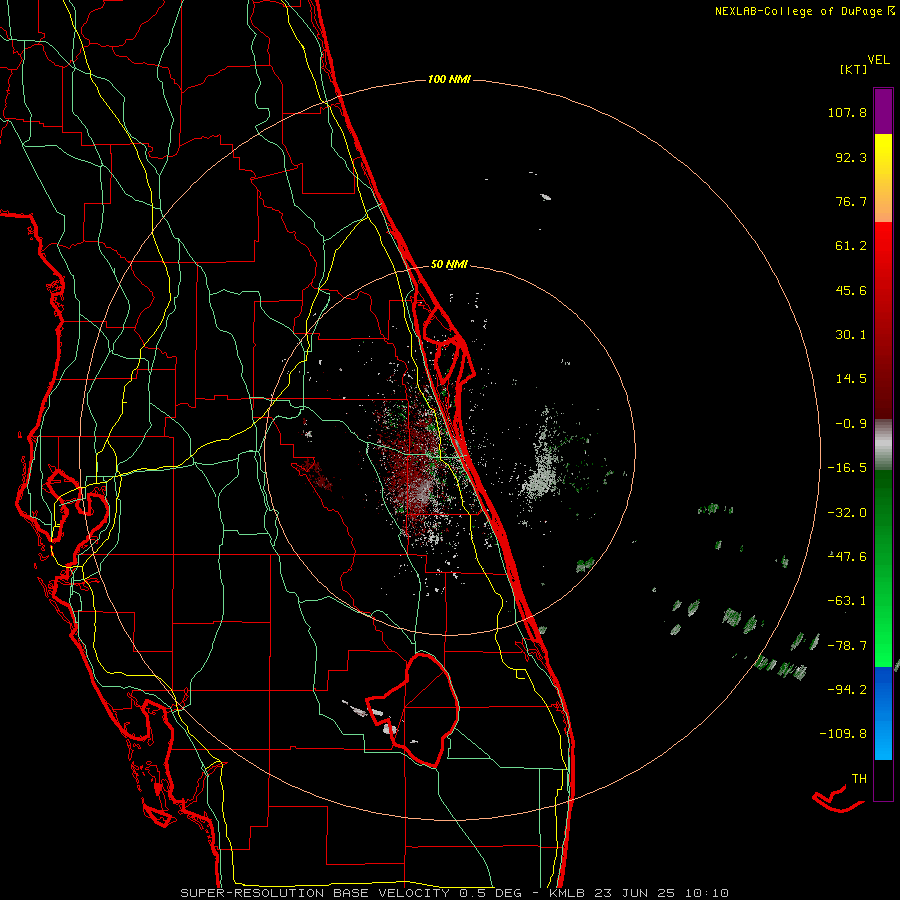Pick the gray near-zero segment of the color bar

click(883, 443)
